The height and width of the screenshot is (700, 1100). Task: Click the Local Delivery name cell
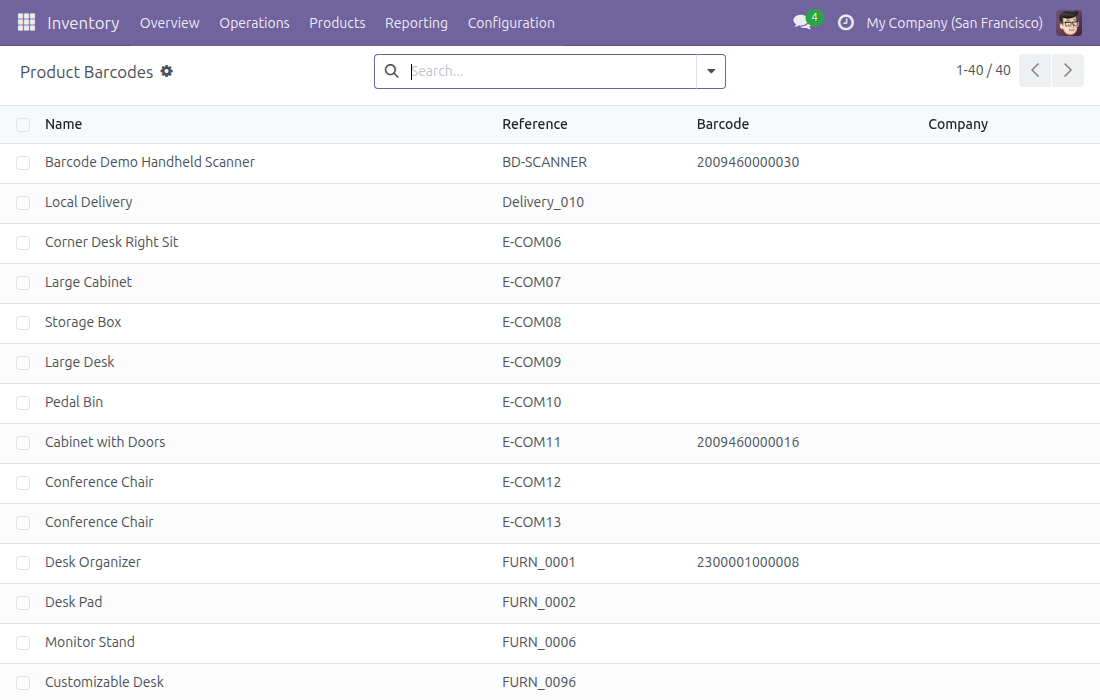click(x=88, y=202)
